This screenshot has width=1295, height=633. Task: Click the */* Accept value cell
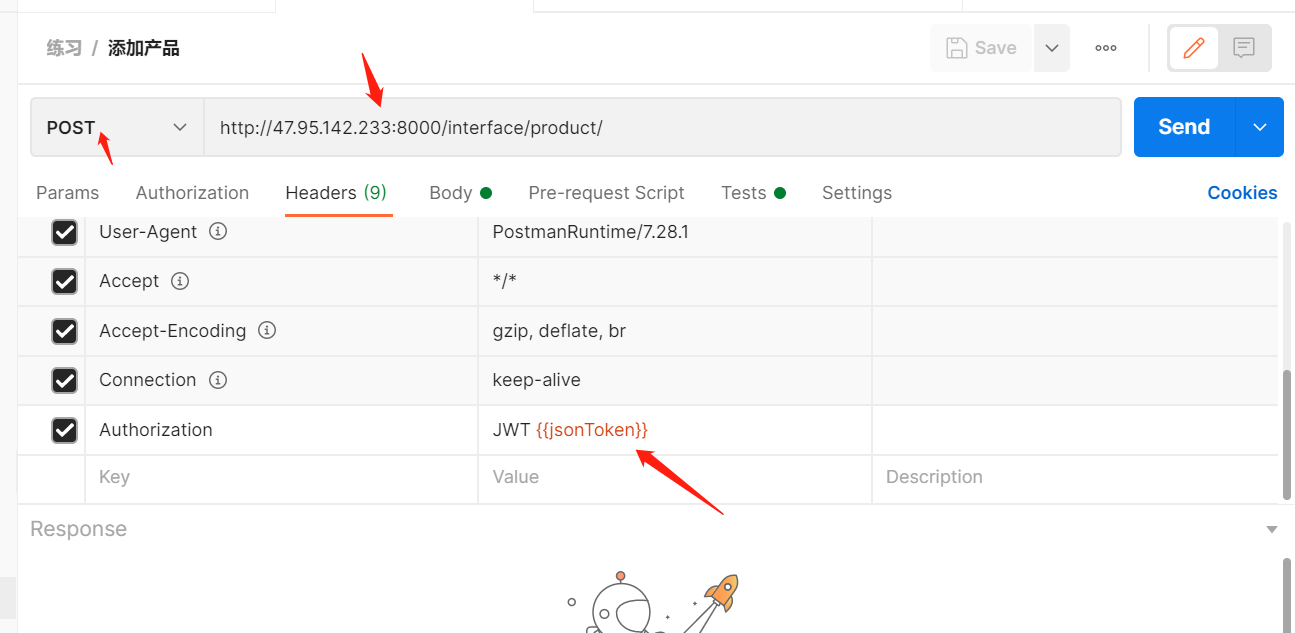click(x=675, y=281)
